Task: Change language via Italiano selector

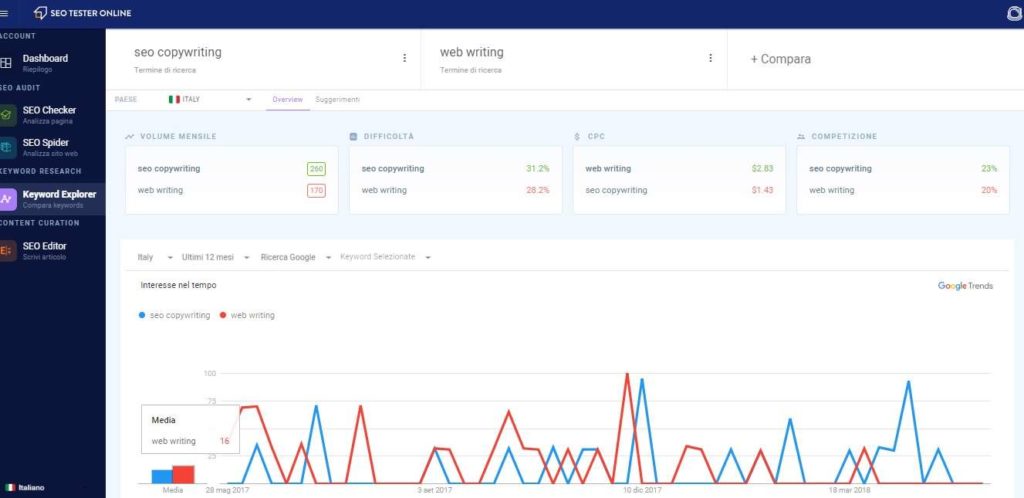Action: click(25, 487)
